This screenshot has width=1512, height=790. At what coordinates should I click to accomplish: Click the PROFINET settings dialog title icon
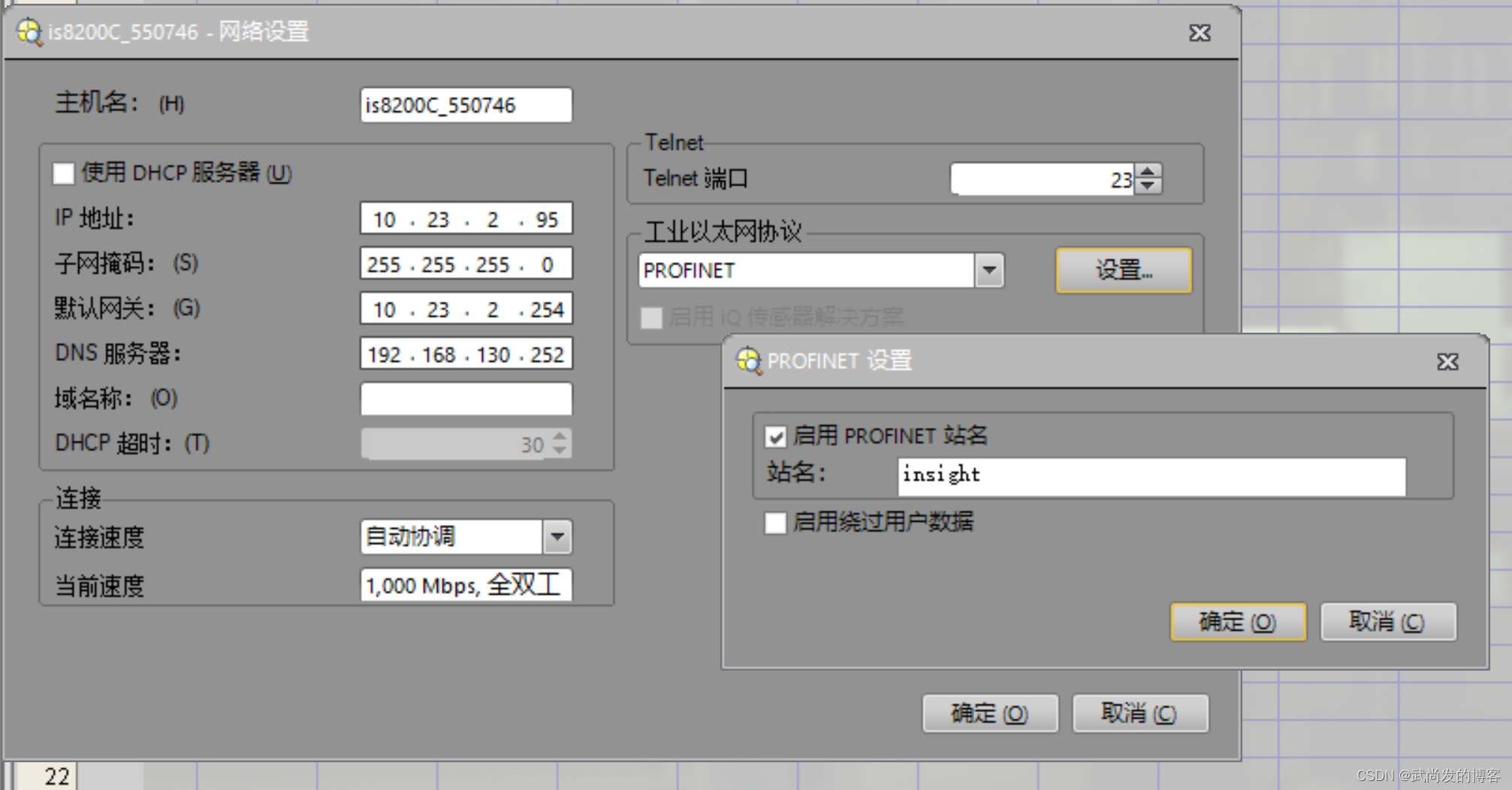click(748, 361)
